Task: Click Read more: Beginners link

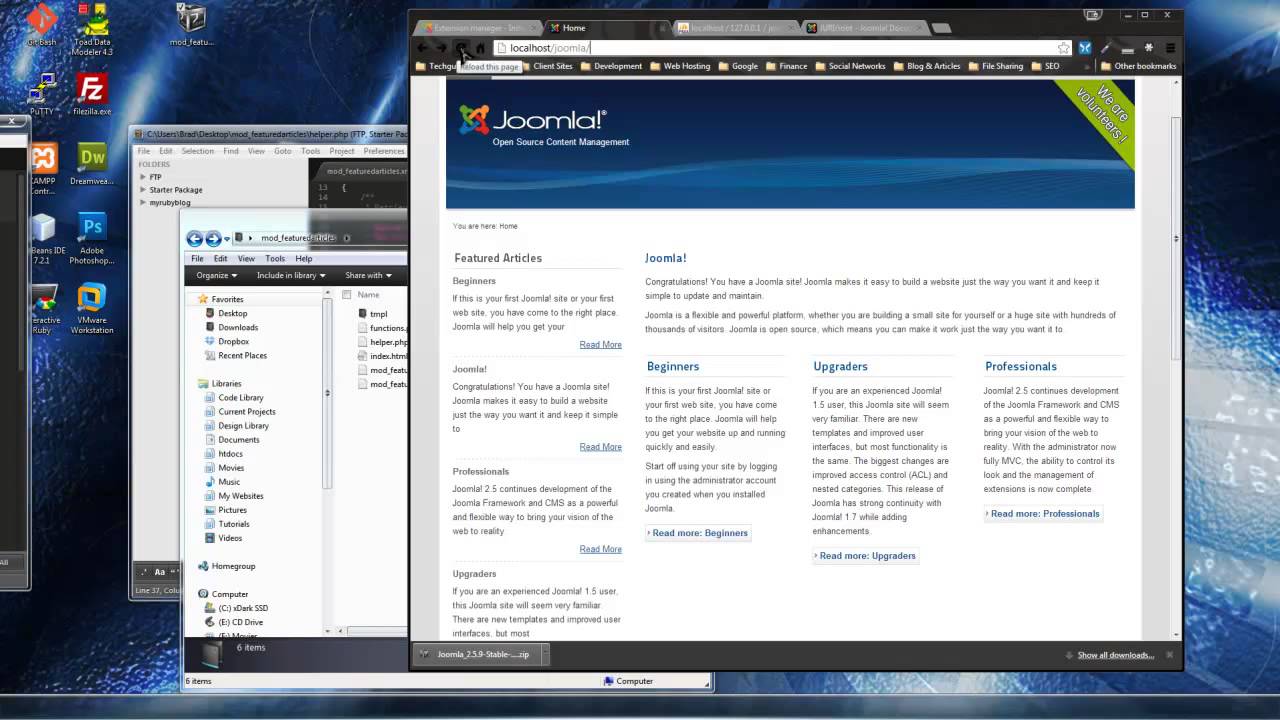Action: click(699, 533)
